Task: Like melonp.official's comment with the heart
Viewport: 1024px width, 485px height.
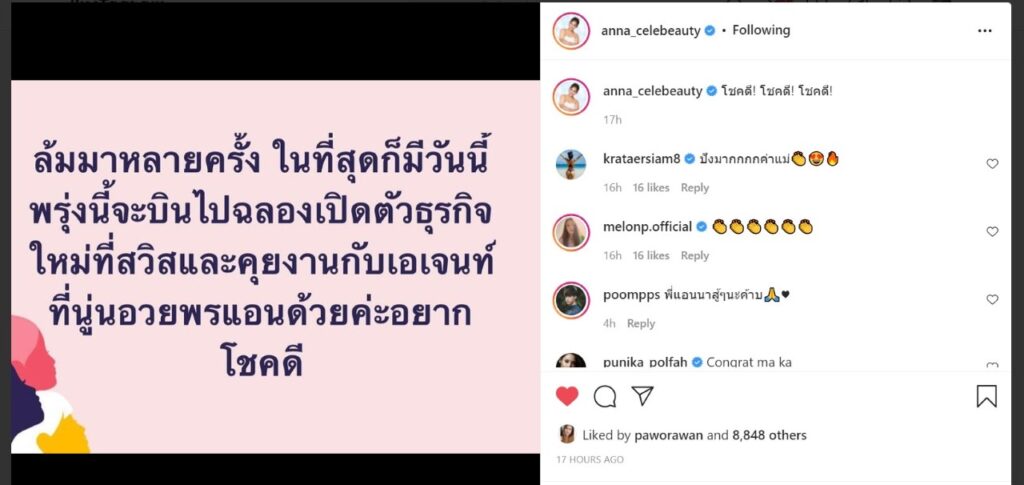Action: coord(992,232)
